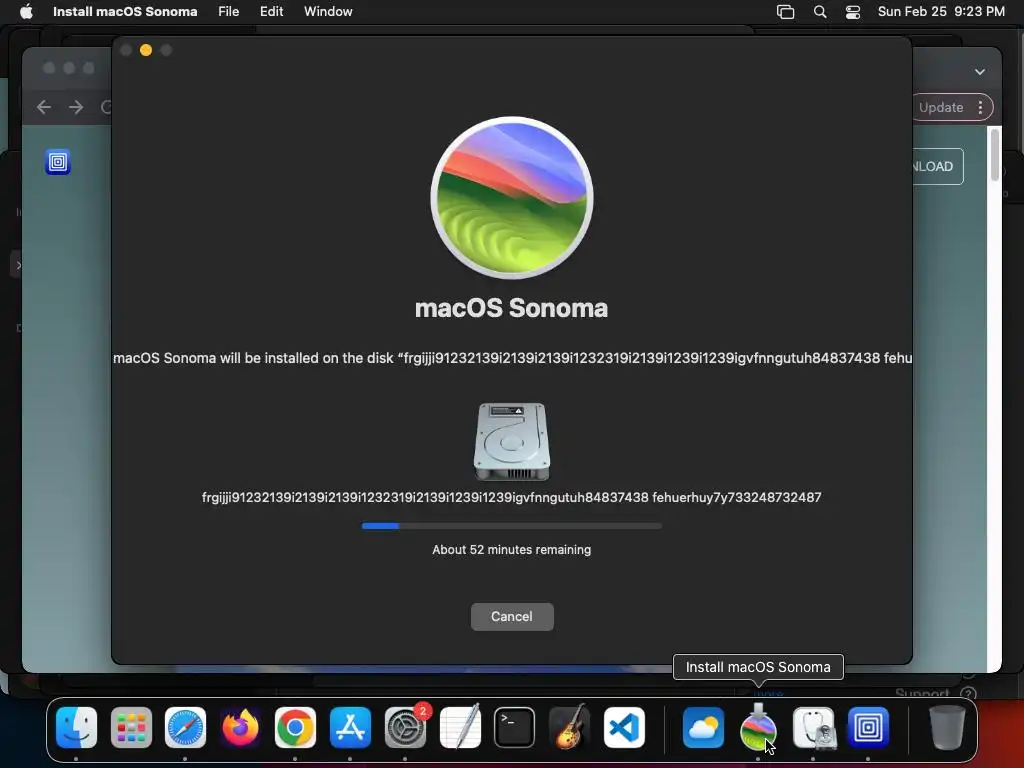Click the installation progress bar

click(511, 526)
